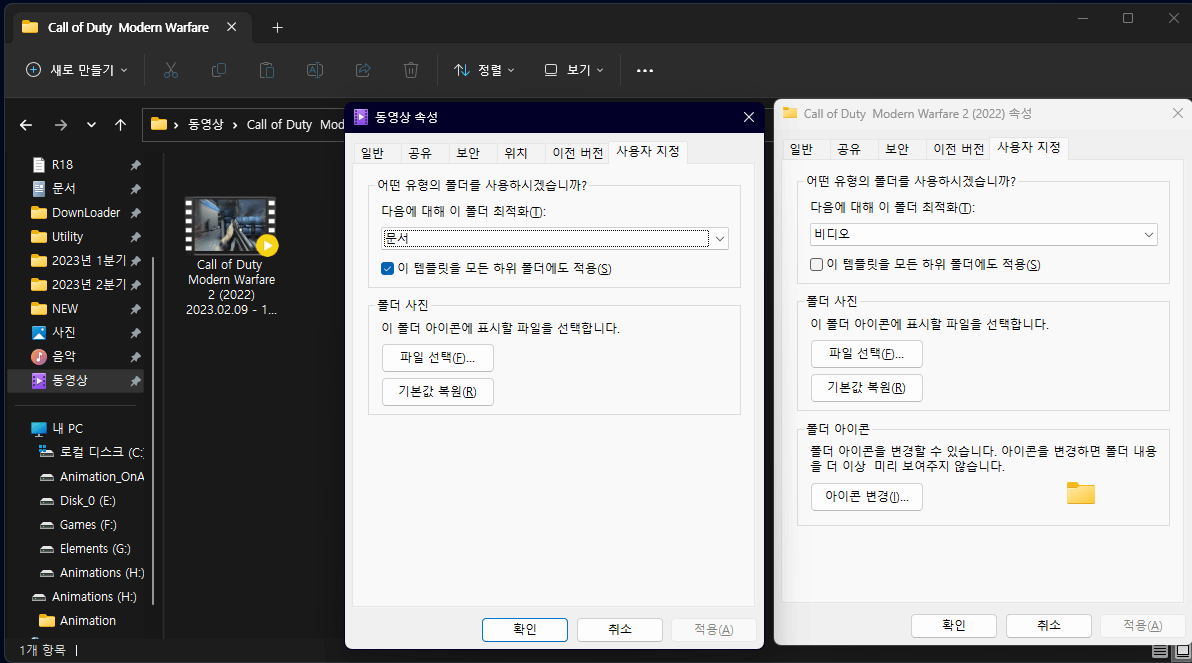The width and height of the screenshot is (1192, 663).
Task: Open 2023년 2분기 folder in sidebar
Action: coord(88,284)
